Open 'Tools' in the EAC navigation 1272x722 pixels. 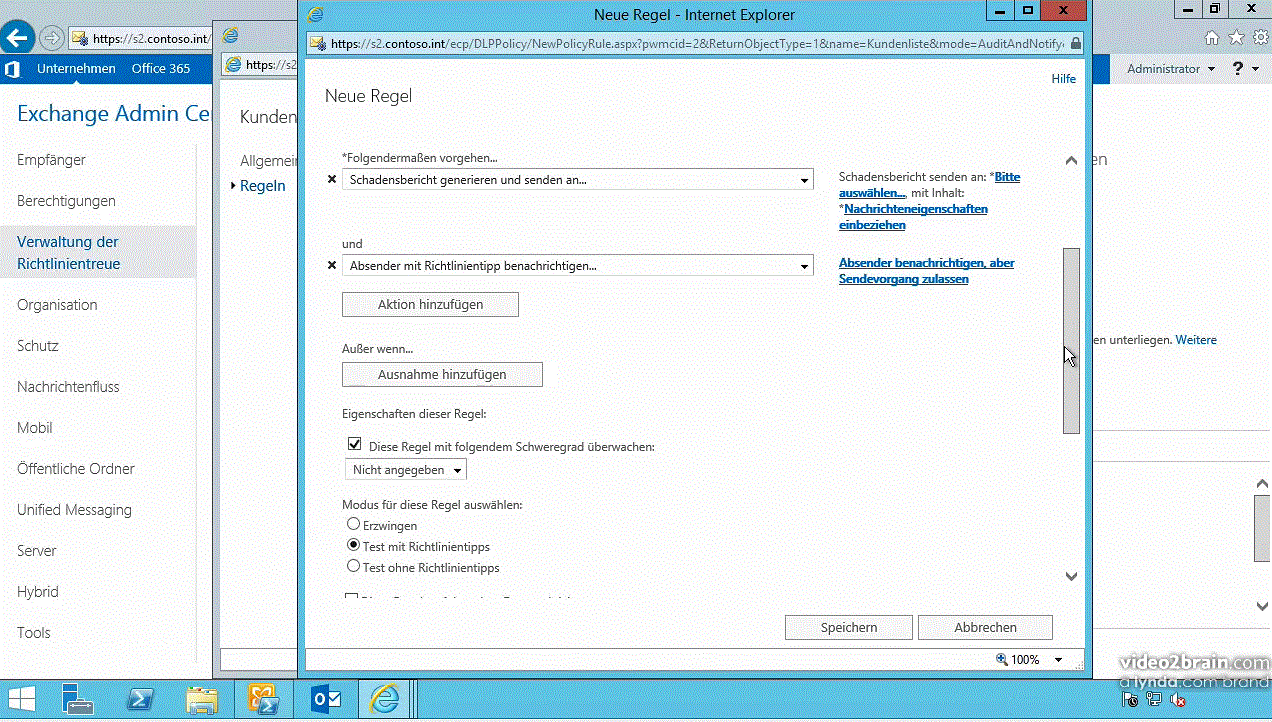pos(34,633)
